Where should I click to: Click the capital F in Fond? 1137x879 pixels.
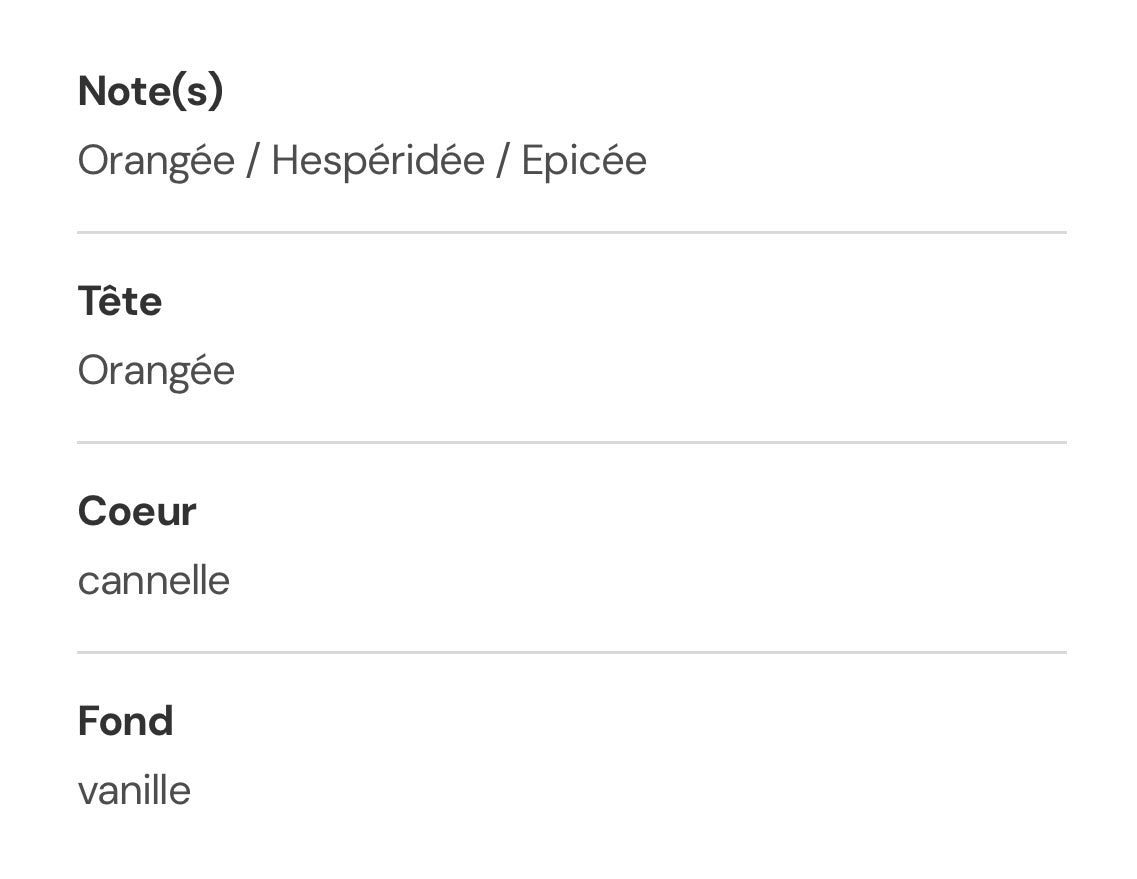pyautogui.click(x=88, y=721)
